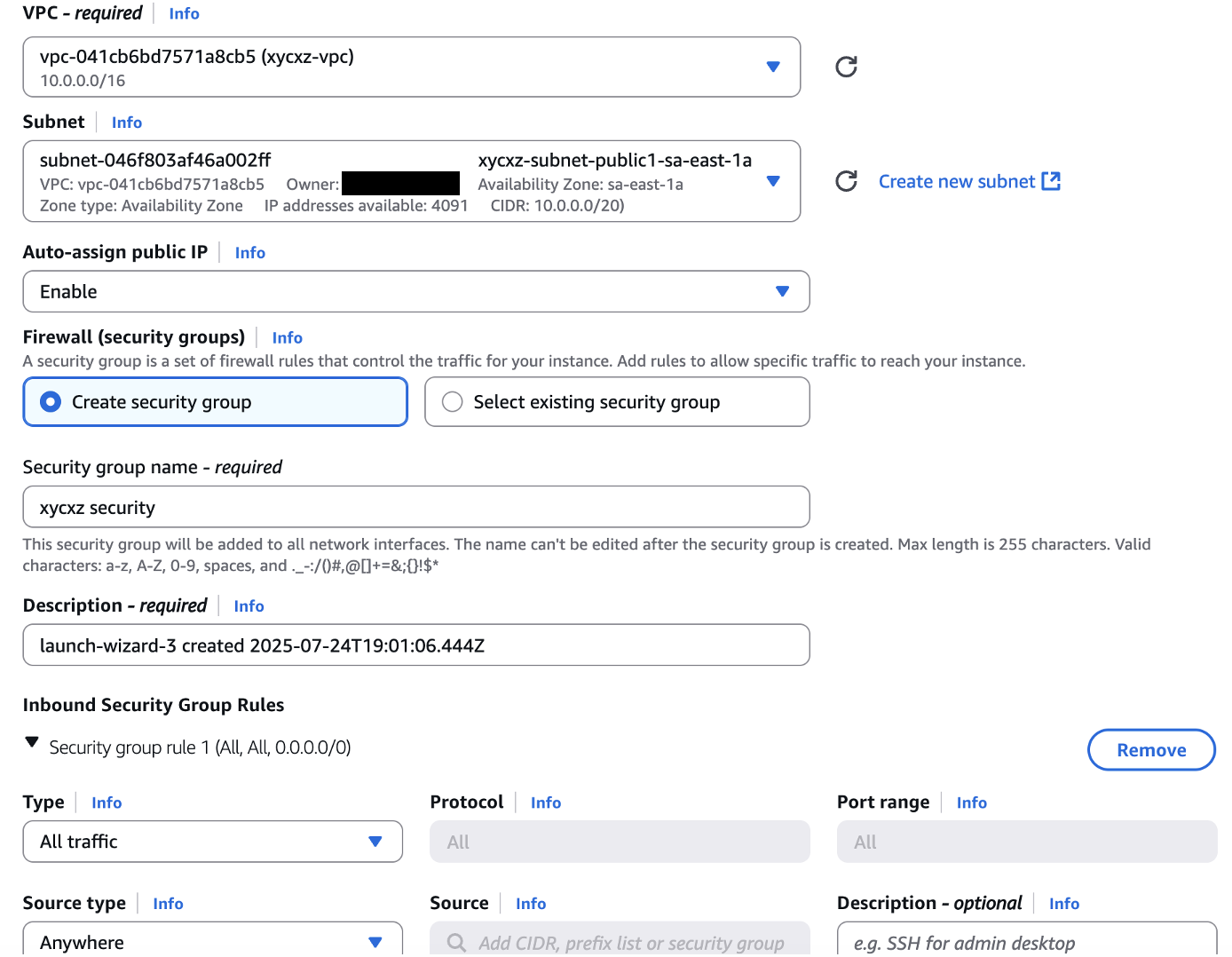1232x957 pixels.
Task: Click the refresh icon next to VPC dropdown
Action: (x=845, y=66)
